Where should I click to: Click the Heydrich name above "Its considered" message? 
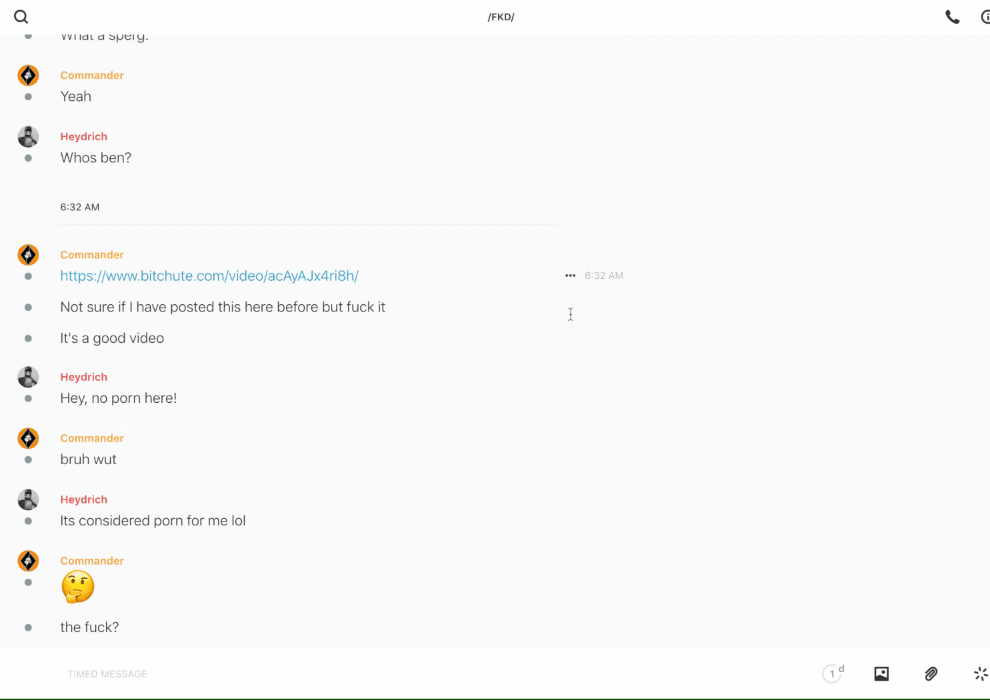click(84, 499)
